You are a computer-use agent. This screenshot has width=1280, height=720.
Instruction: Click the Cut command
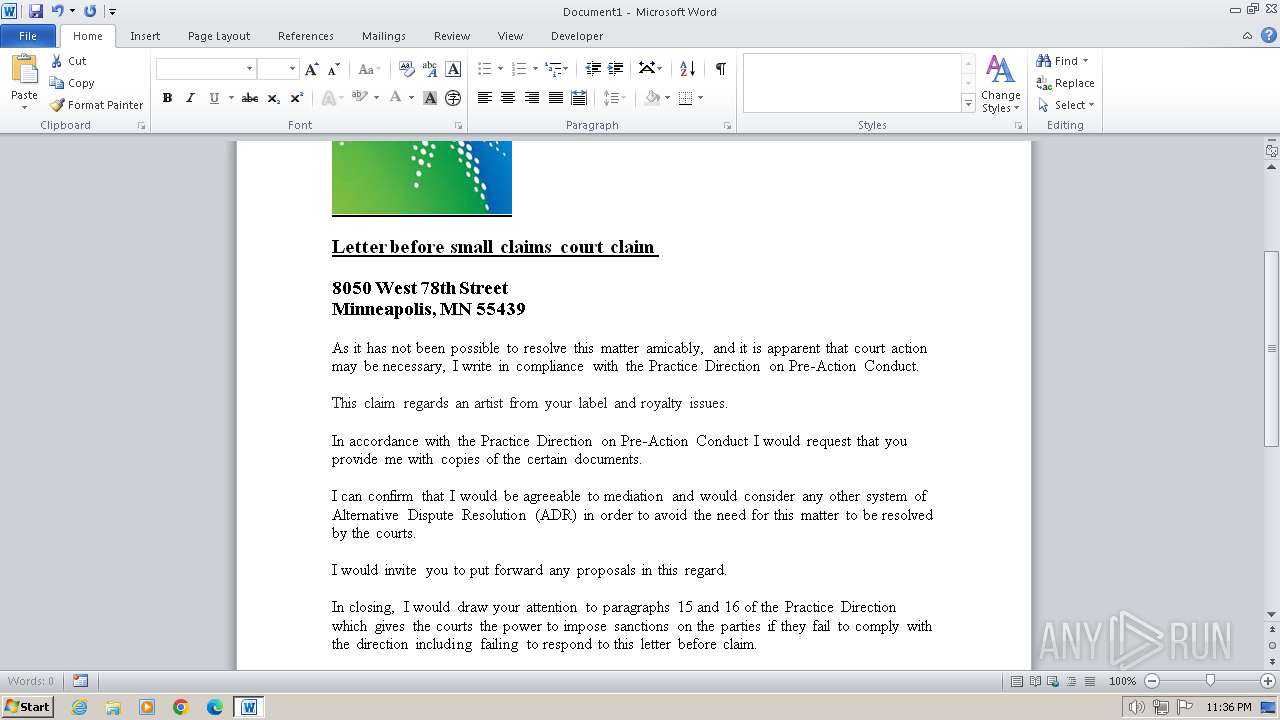(69, 61)
